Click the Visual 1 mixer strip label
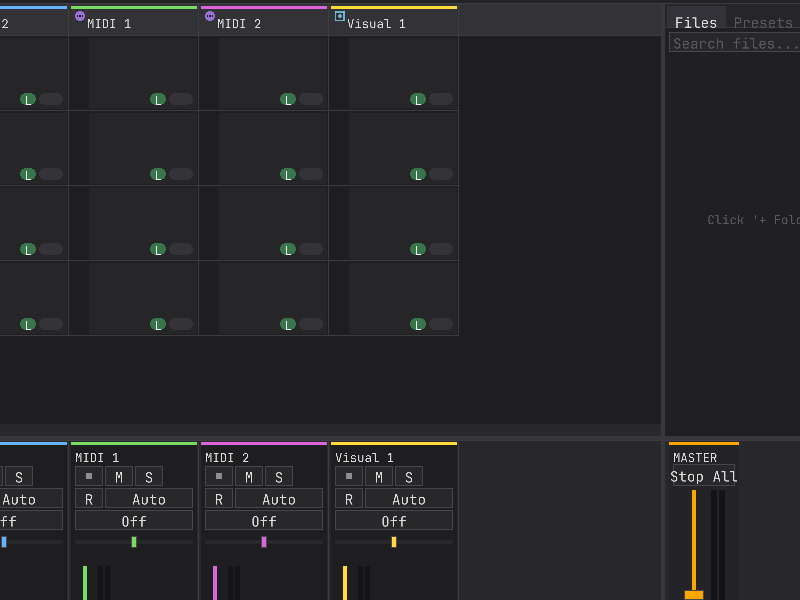Screen dimensions: 800x600 364,458
